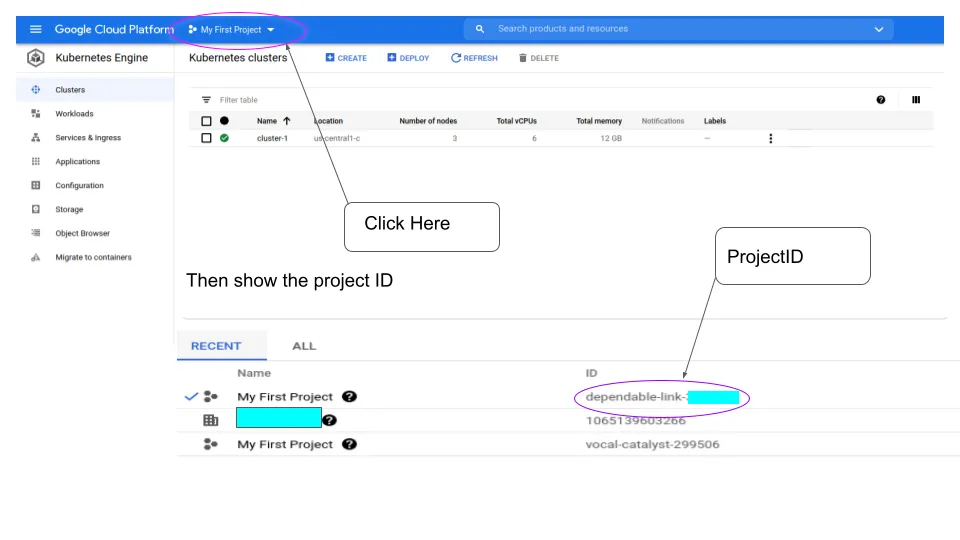
Task: Focus the Filter table input
Action: click(x=238, y=100)
